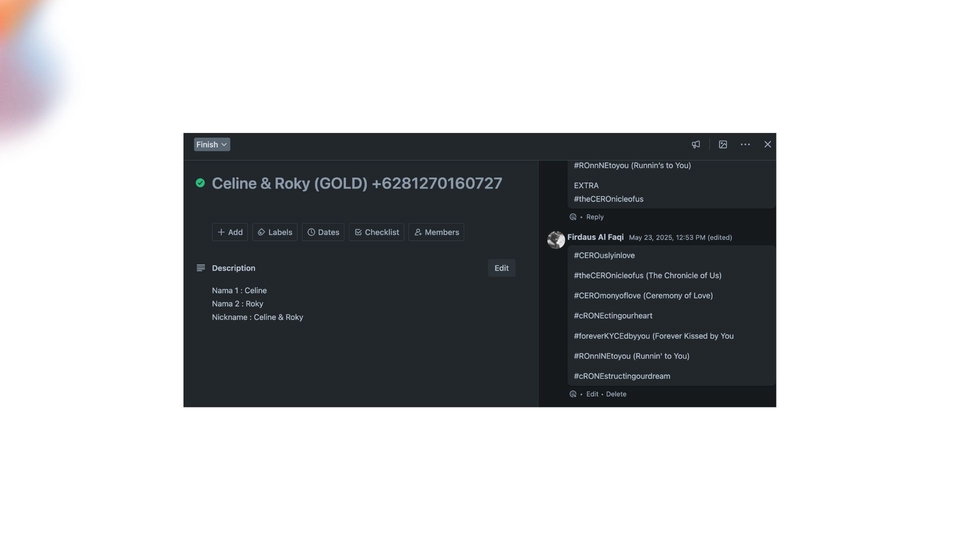This screenshot has height=540, width=960.
Task: Reply to the comment ending in EXTRA
Action: point(595,217)
